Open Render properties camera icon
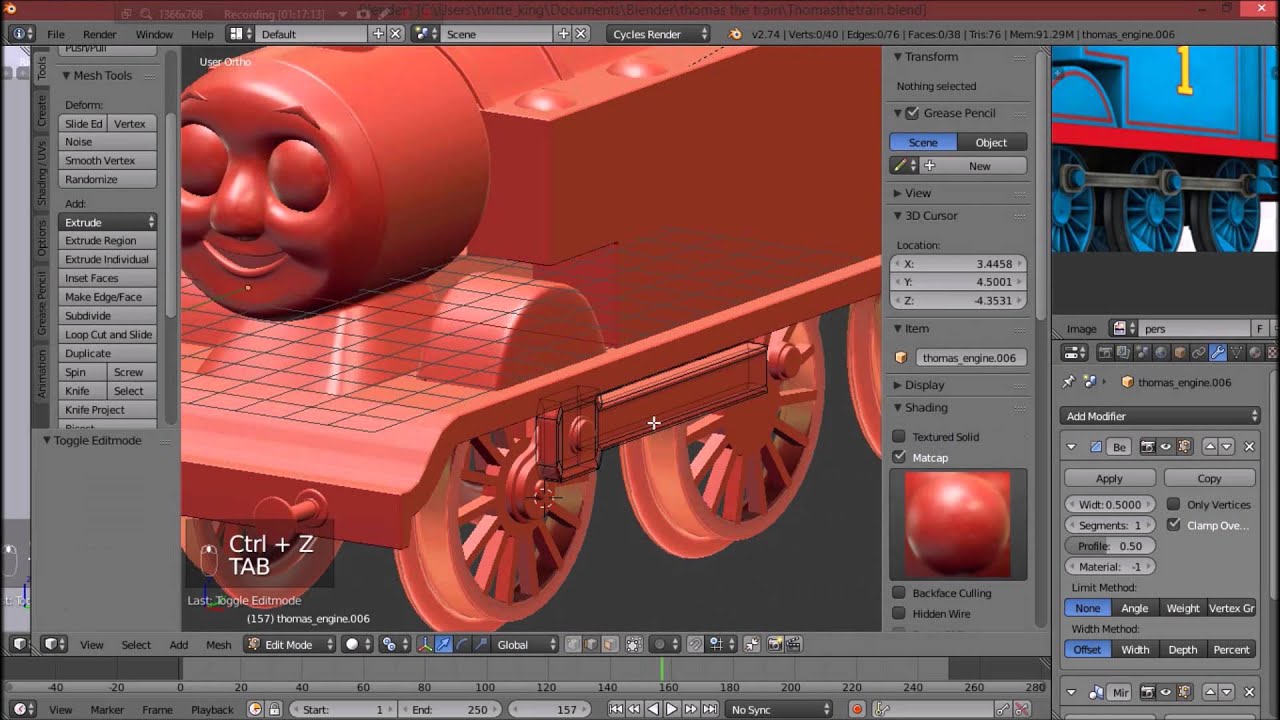 [1106, 353]
